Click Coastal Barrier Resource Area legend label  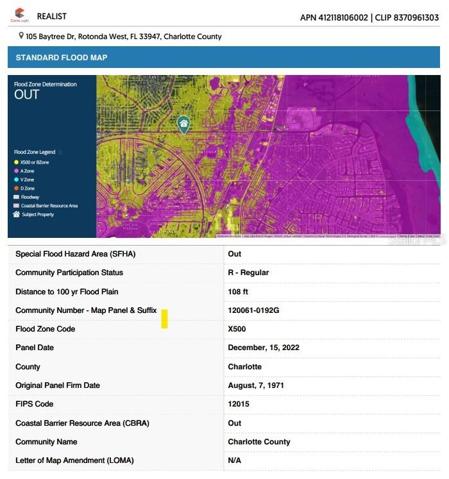[x=49, y=206]
